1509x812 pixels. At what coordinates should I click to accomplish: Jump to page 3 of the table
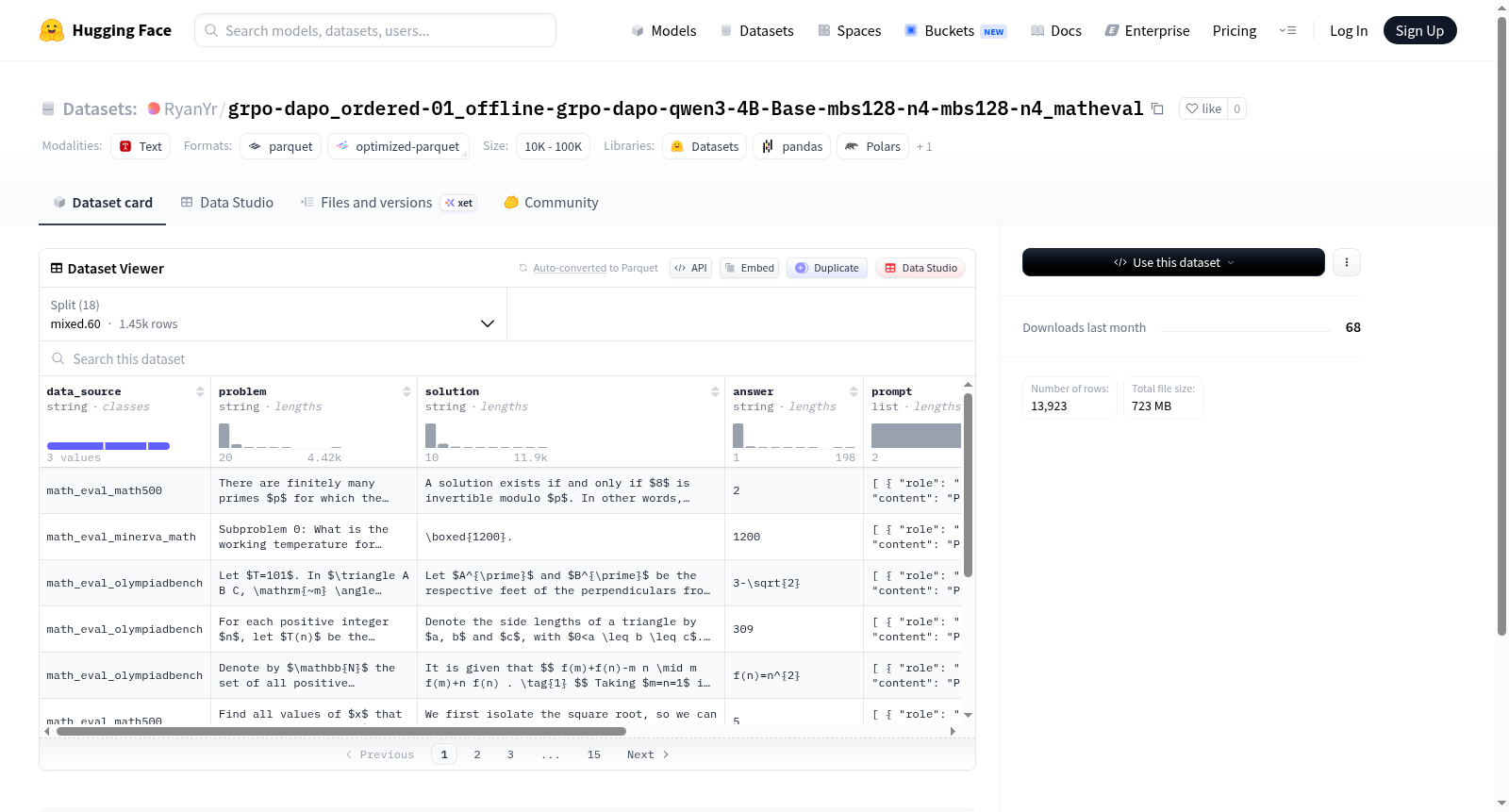coord(510,754)
